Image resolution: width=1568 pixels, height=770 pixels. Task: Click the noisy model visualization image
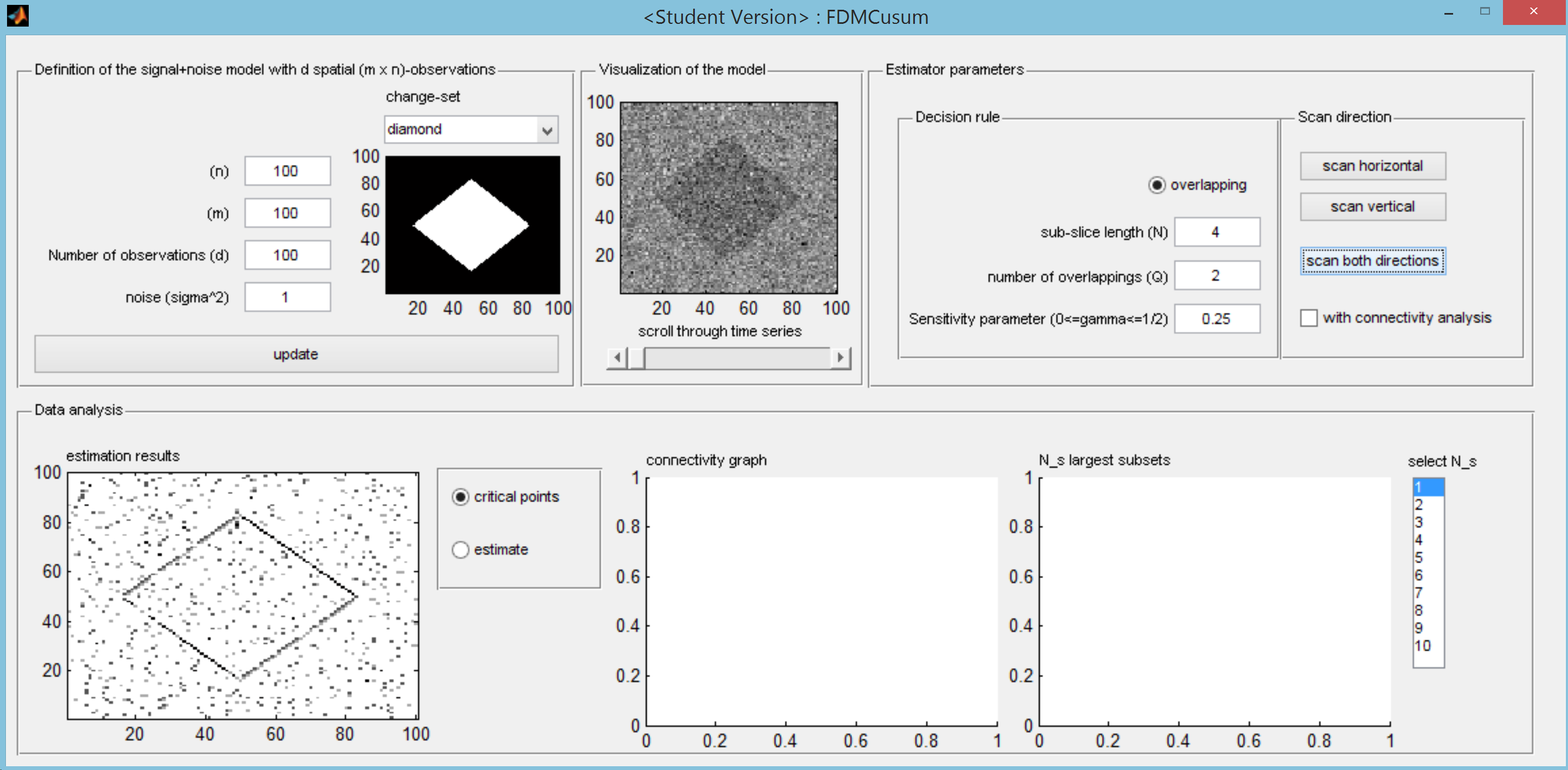click(x=728, y=198)
